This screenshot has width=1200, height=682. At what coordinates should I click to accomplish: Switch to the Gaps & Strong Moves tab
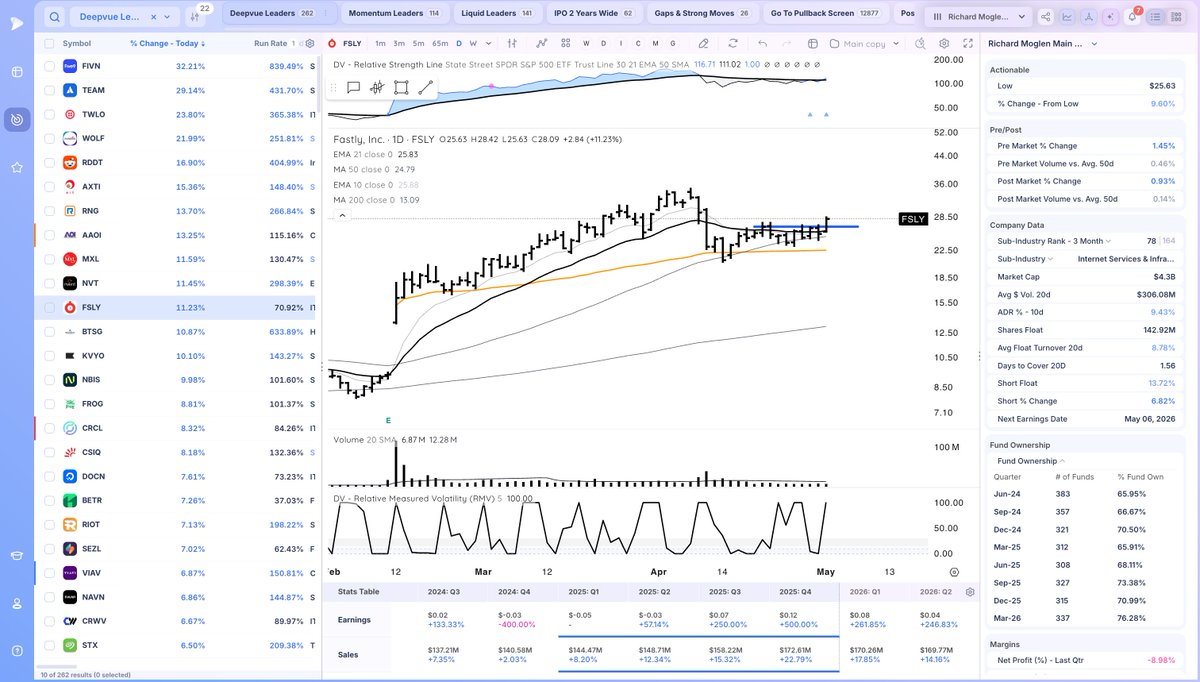click(x=701, y=14)
